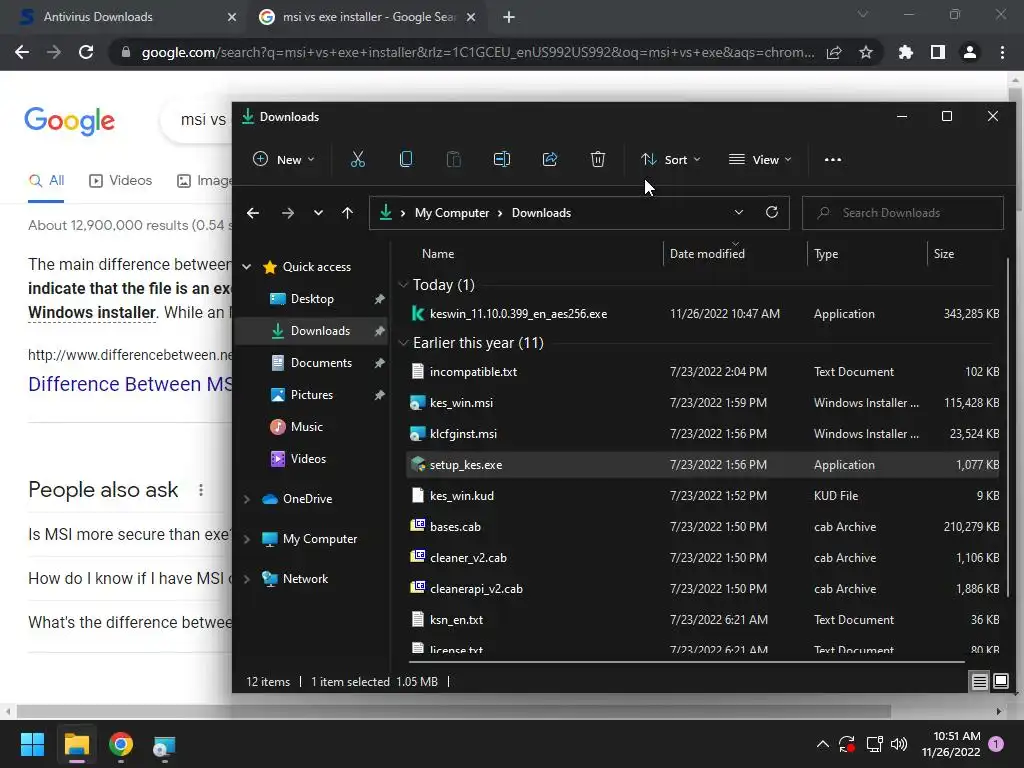Open Windows Start menu
This screenshot has height=768, width=1024.
[x=32, y=744]
